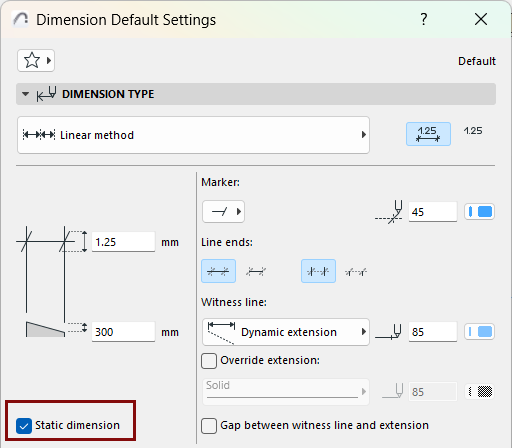This screenshot has height=448, width=512.
Task: Click the witness gap preview diagram
Action: [x=56, y=329]
